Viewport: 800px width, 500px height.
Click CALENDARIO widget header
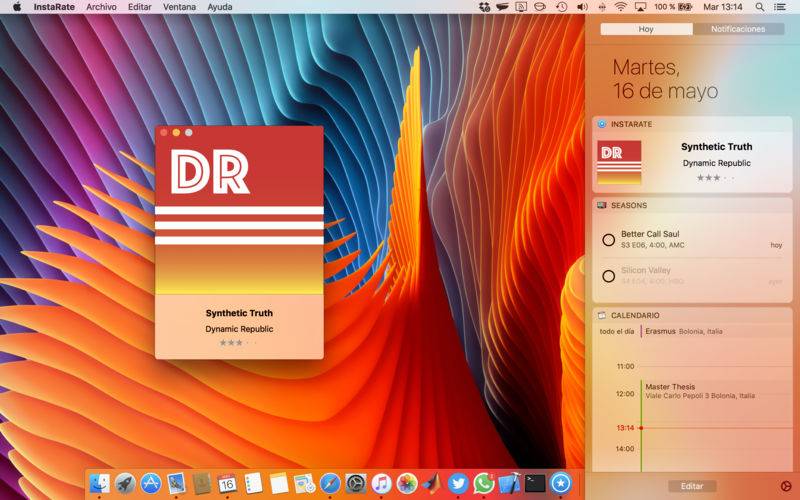tap(692, 315)
